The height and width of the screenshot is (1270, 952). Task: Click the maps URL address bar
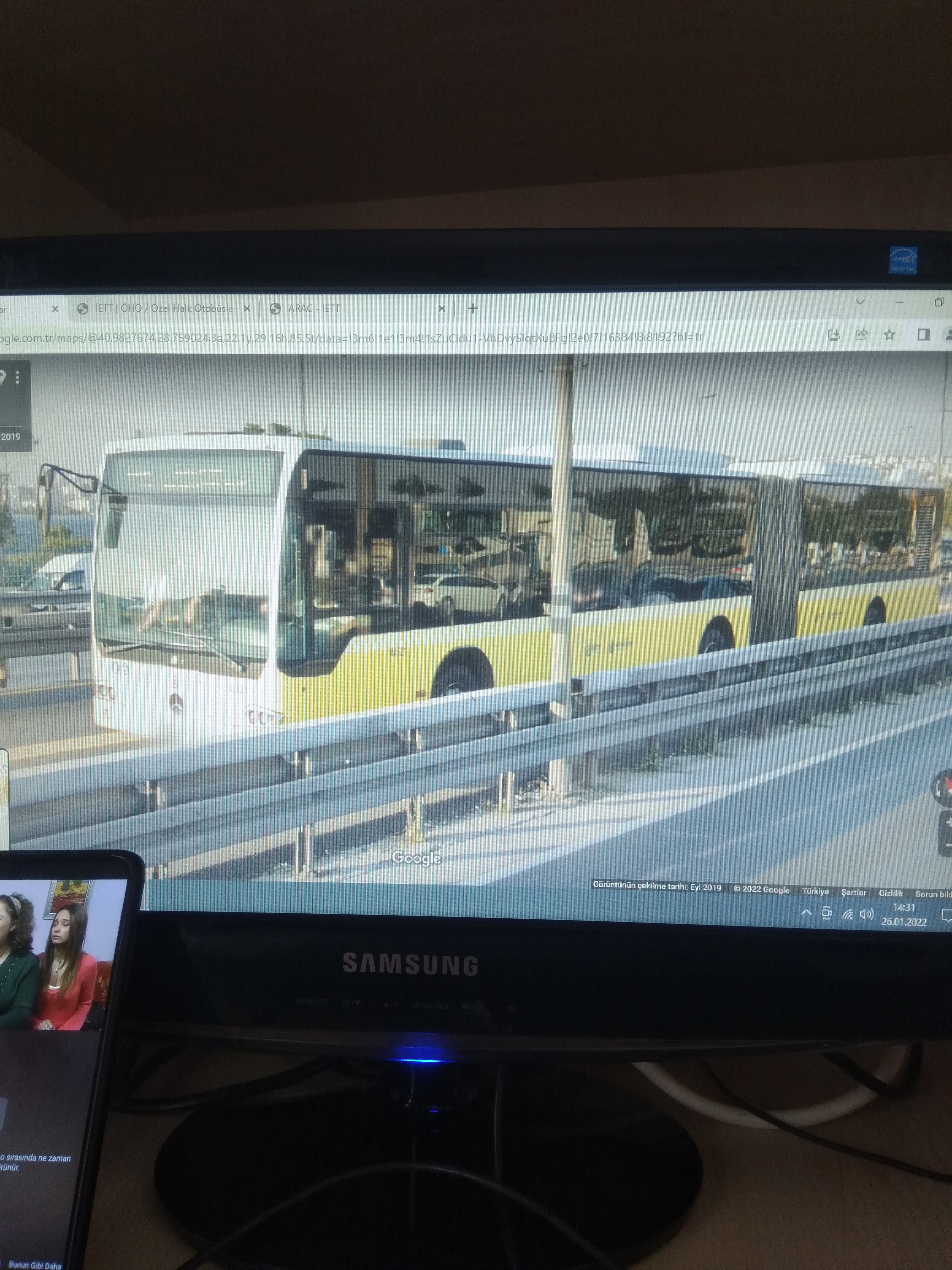pos(344,337)
